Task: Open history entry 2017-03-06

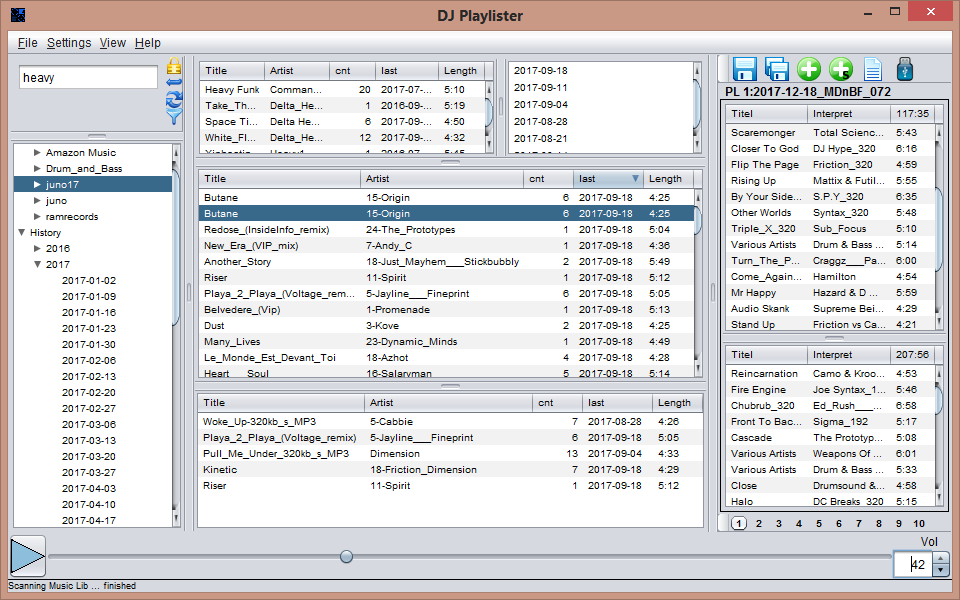Action: [89, 424]
